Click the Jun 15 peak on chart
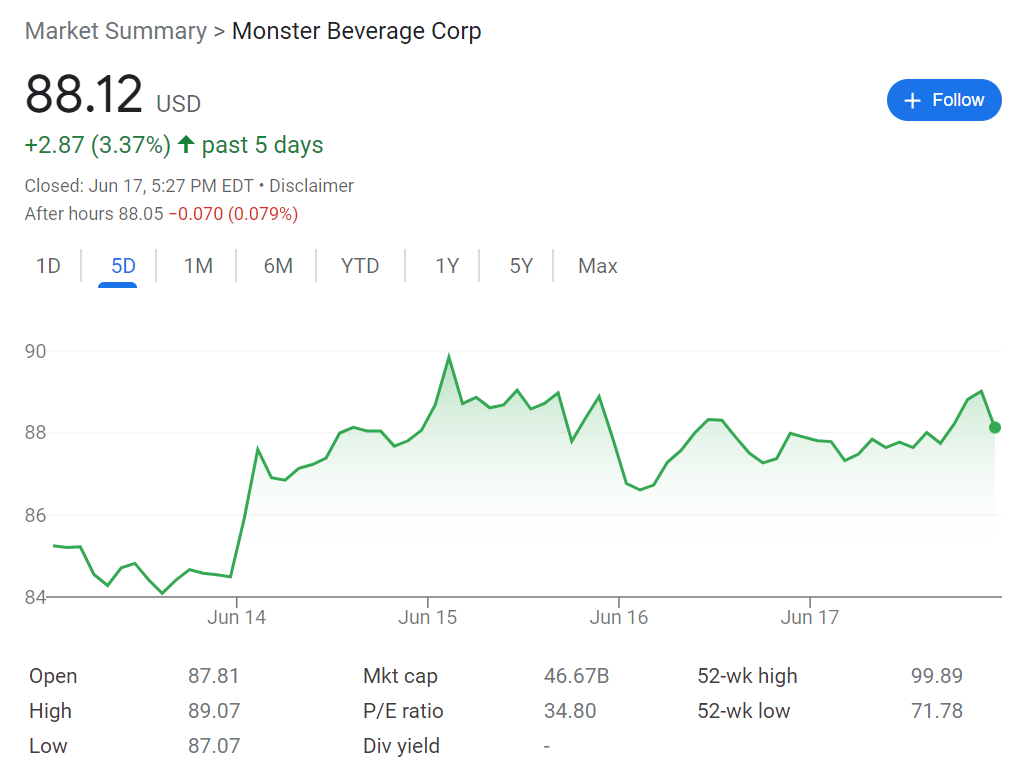1031x777 pixels. 449,357
